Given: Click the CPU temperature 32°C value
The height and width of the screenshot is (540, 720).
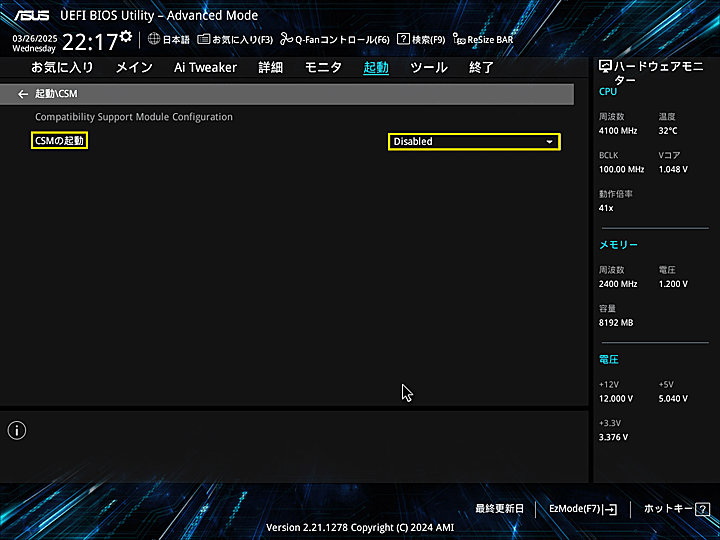Looking at the screenshot, I should pyautogui.click(x=668, y=131).
